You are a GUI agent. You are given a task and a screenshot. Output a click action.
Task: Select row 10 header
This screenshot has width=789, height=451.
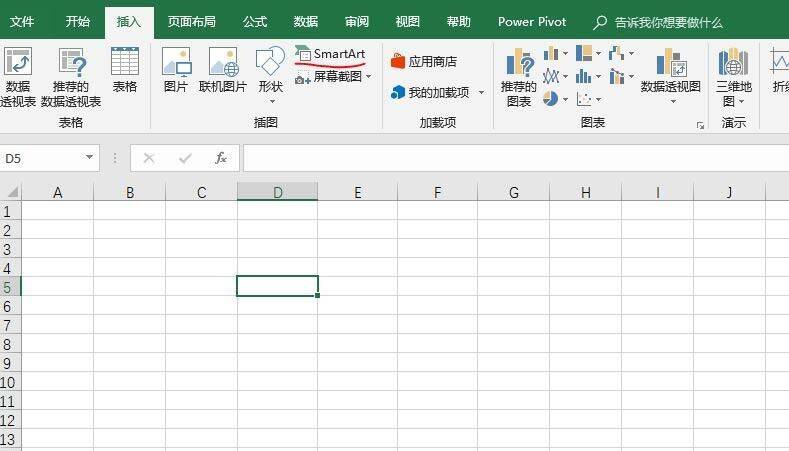point(10,382)
